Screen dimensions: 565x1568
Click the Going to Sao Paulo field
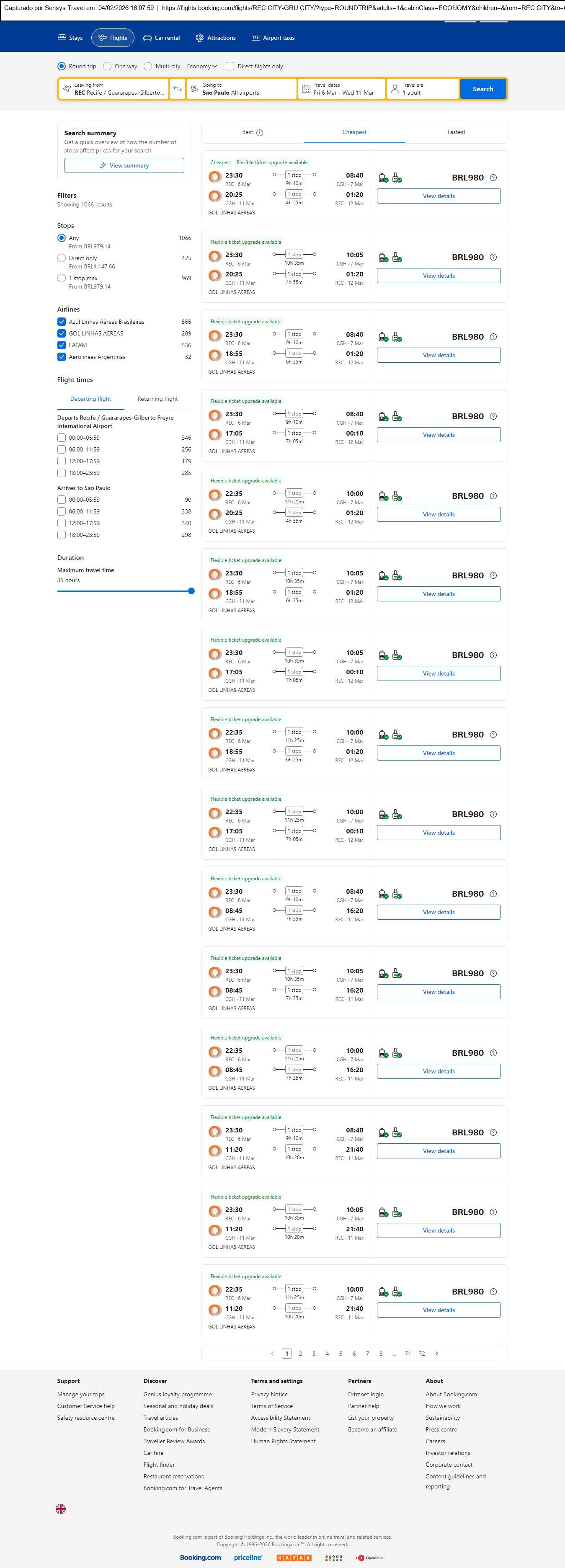click(x=242, y=89)
